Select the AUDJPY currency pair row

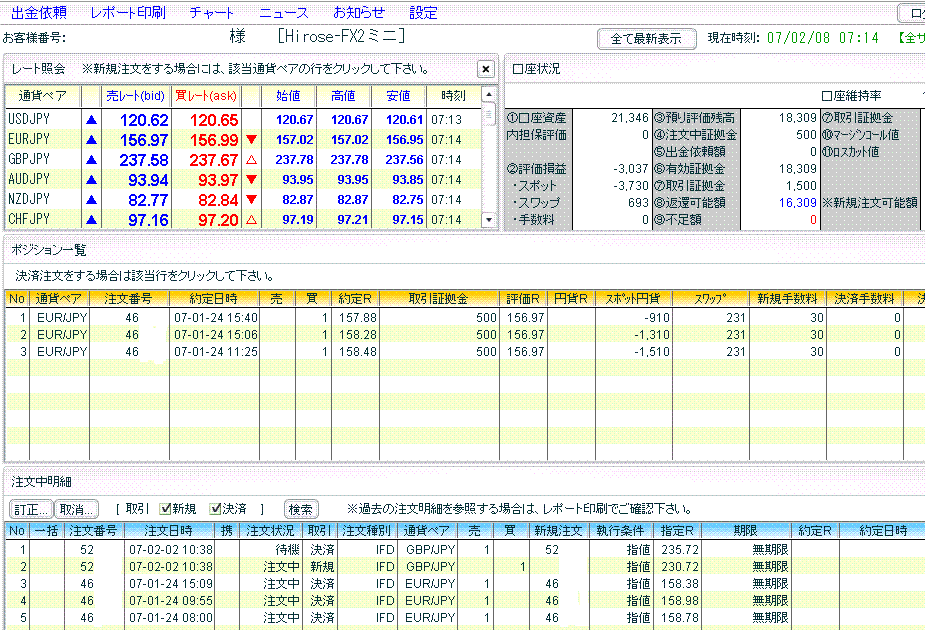coord(243,180)
